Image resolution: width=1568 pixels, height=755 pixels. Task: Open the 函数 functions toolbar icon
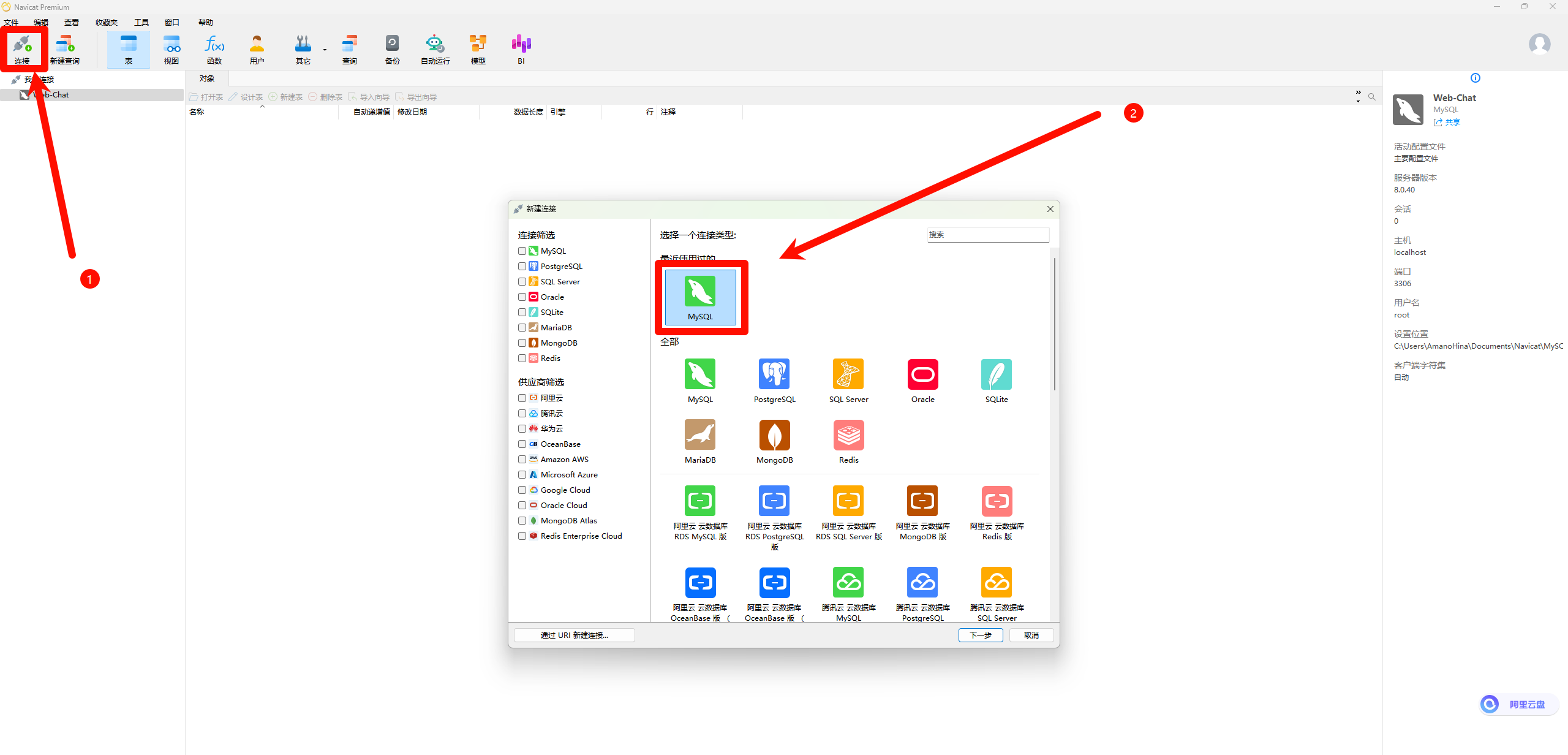point(214,49)
